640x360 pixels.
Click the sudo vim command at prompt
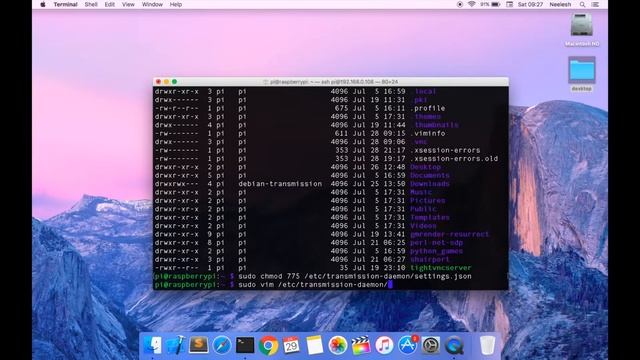tap(313, 285)
